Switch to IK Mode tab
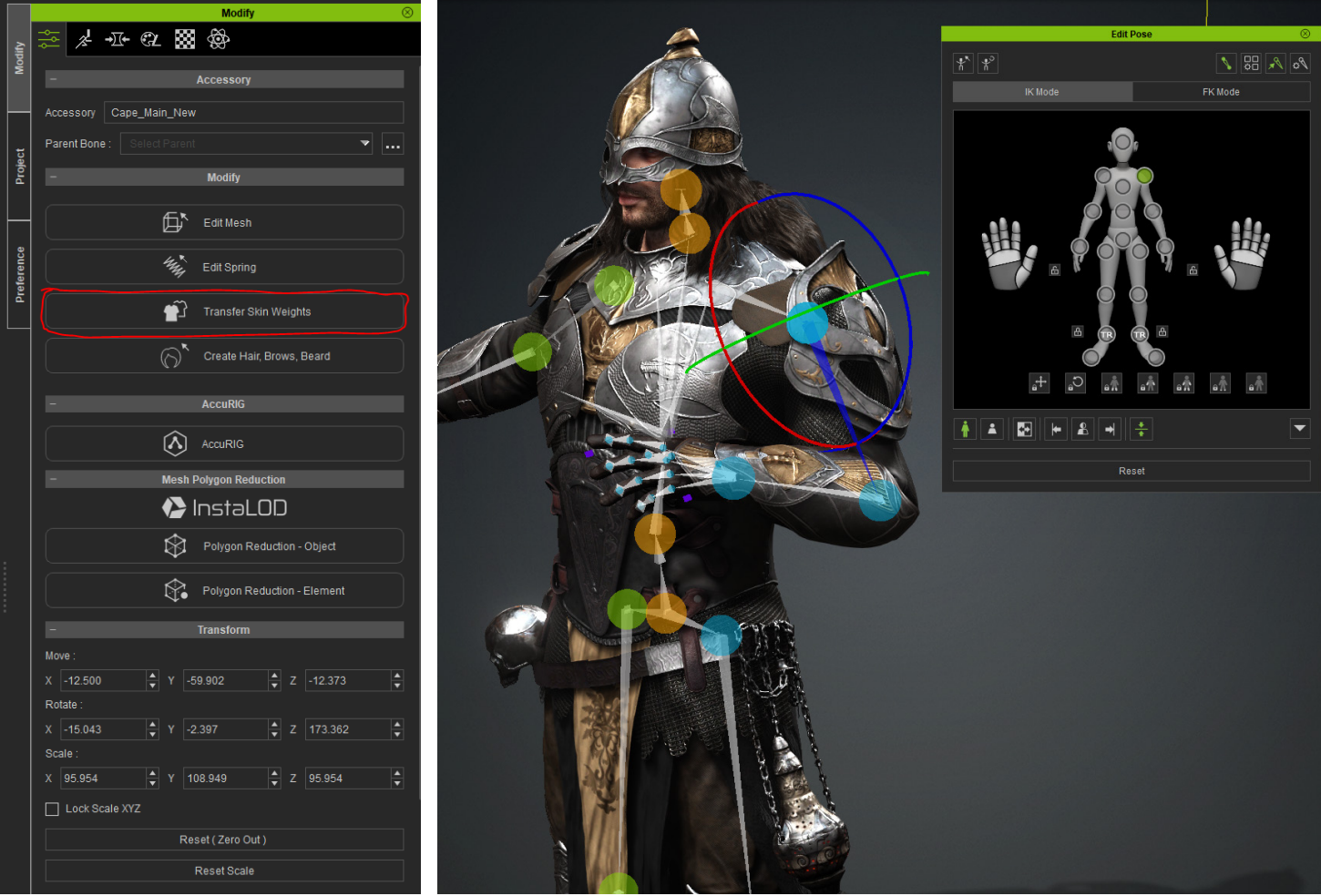The width and height of the screenshot is (1321, 896). point(1042,92)
